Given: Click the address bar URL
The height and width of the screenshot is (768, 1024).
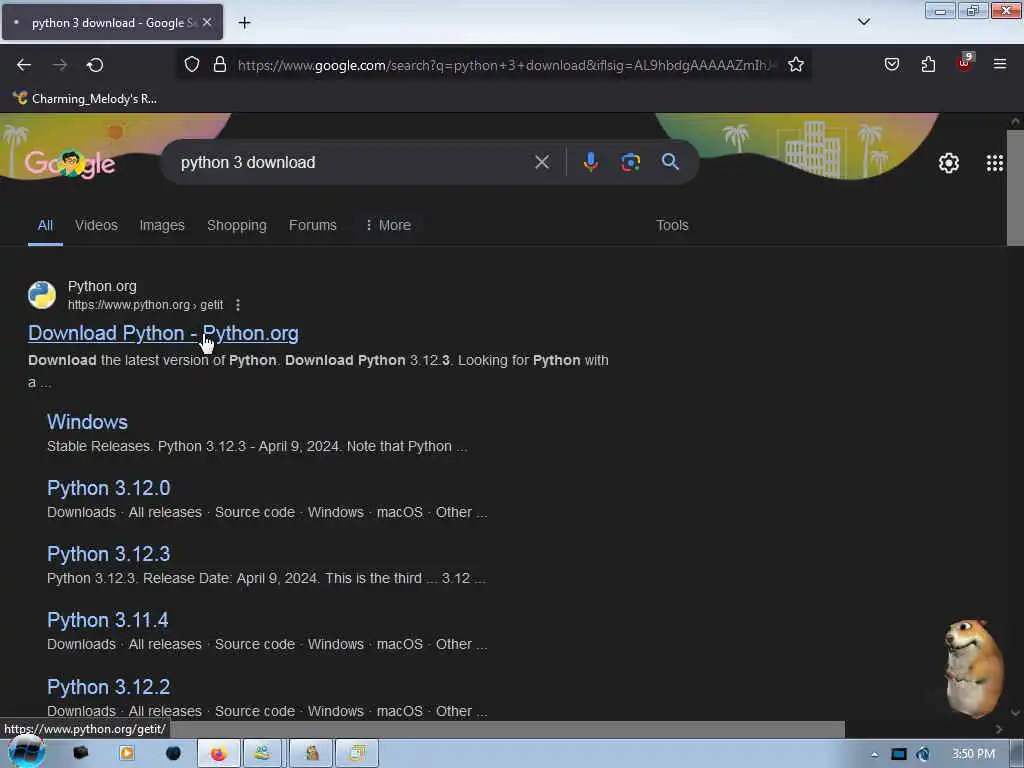Looking at the screenshot, I should click(x=507, y=65).
